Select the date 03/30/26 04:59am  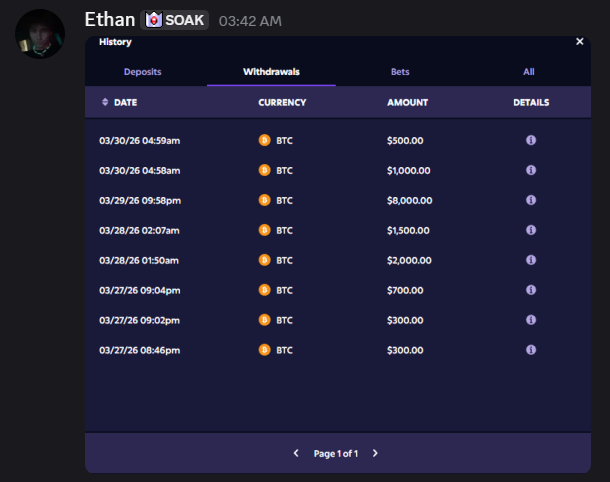click(x=140, y=140)
